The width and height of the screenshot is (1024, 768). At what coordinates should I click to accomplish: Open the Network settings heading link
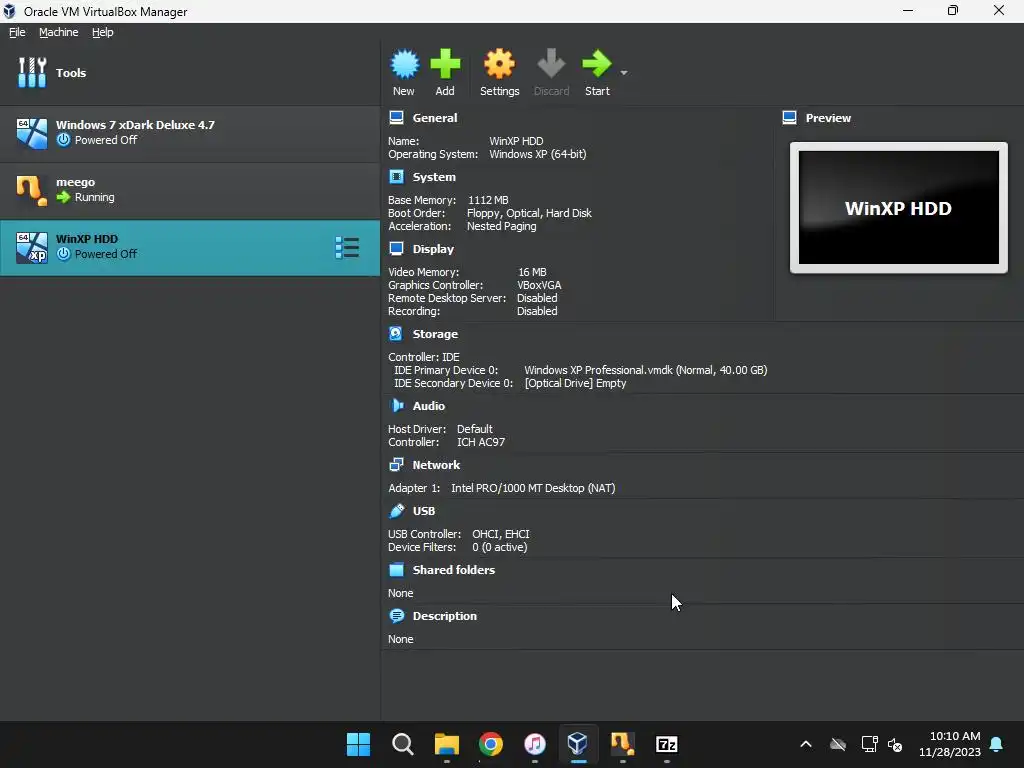(436, 465)
